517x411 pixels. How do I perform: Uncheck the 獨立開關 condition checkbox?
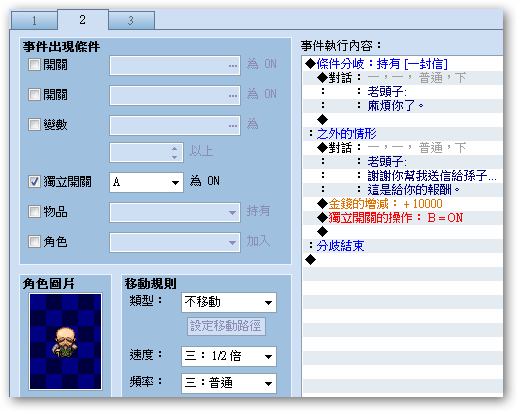[x=34, y=182]
